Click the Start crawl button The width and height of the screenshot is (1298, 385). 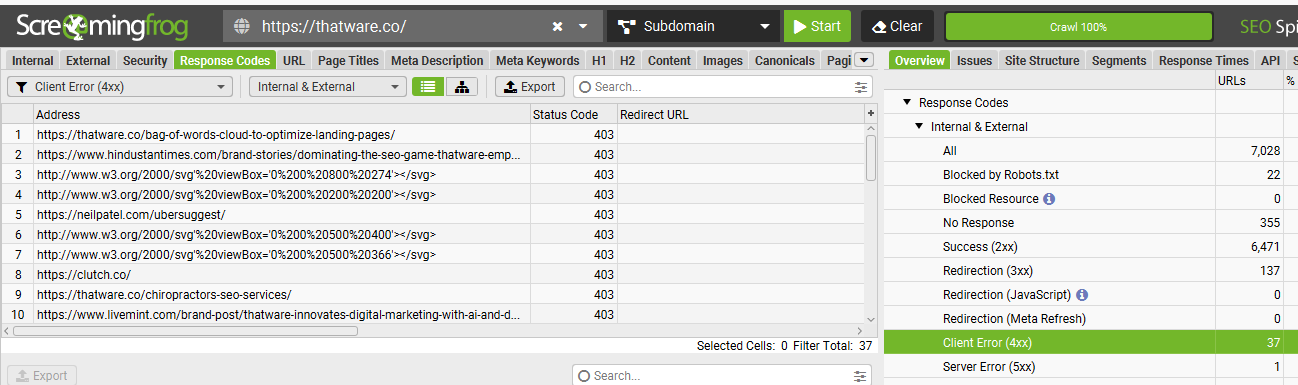[817, 26]
